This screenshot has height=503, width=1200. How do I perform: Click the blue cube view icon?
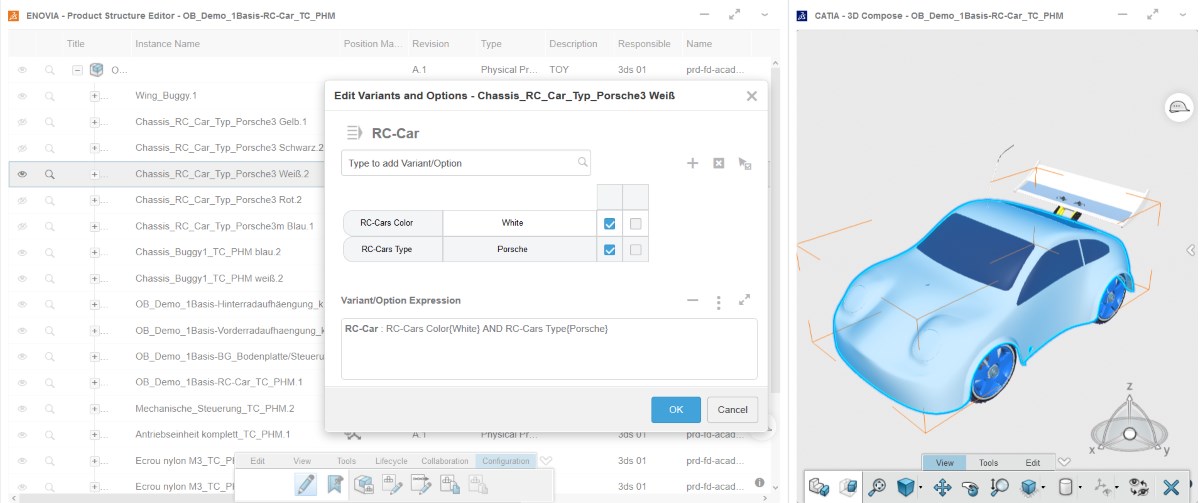905,487
